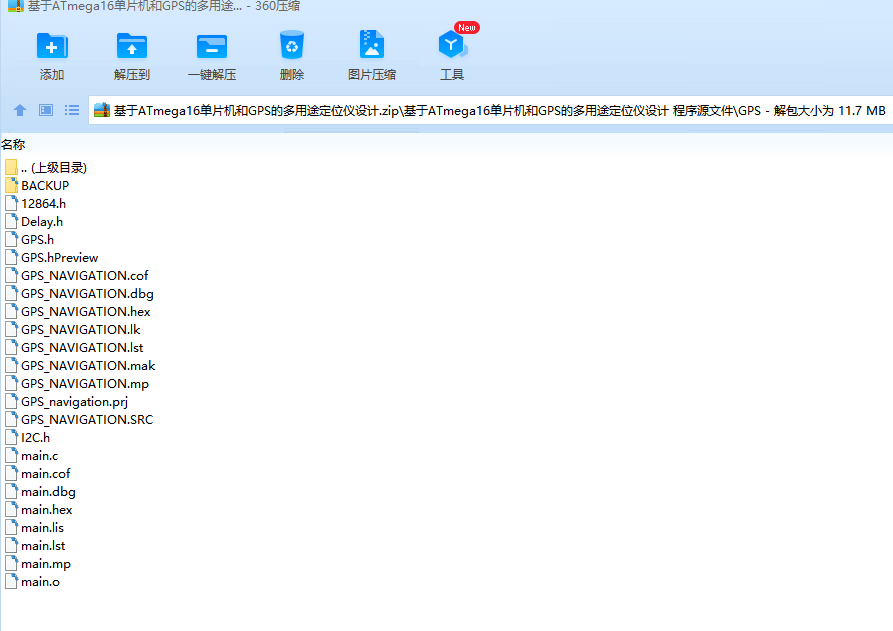Click the zip archive icon in address bar
Image resolution: width=893 pixels, height=631 pixels.
(x=102, y=110)
